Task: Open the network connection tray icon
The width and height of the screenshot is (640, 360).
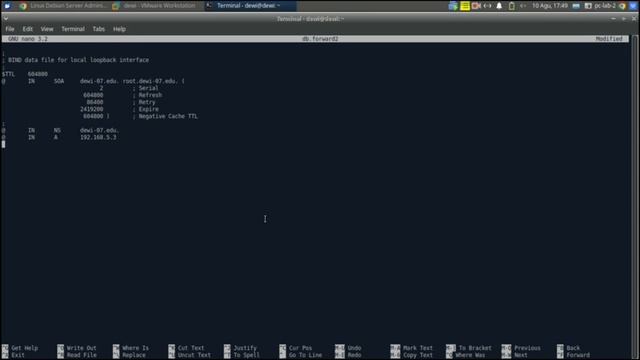Action: [x=487, y=6]
